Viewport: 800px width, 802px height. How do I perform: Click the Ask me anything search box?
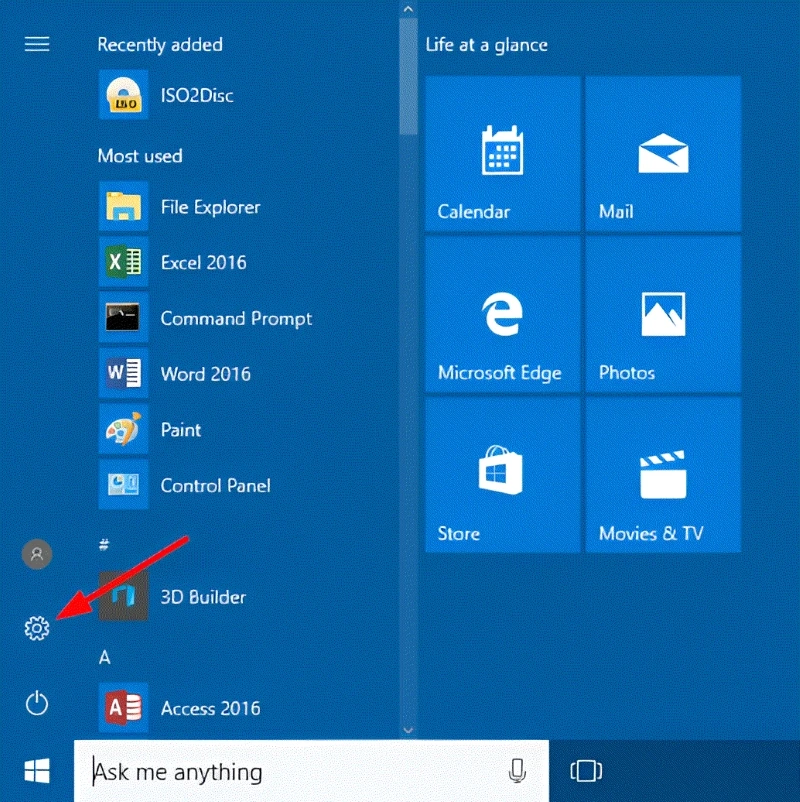point(311,771)
